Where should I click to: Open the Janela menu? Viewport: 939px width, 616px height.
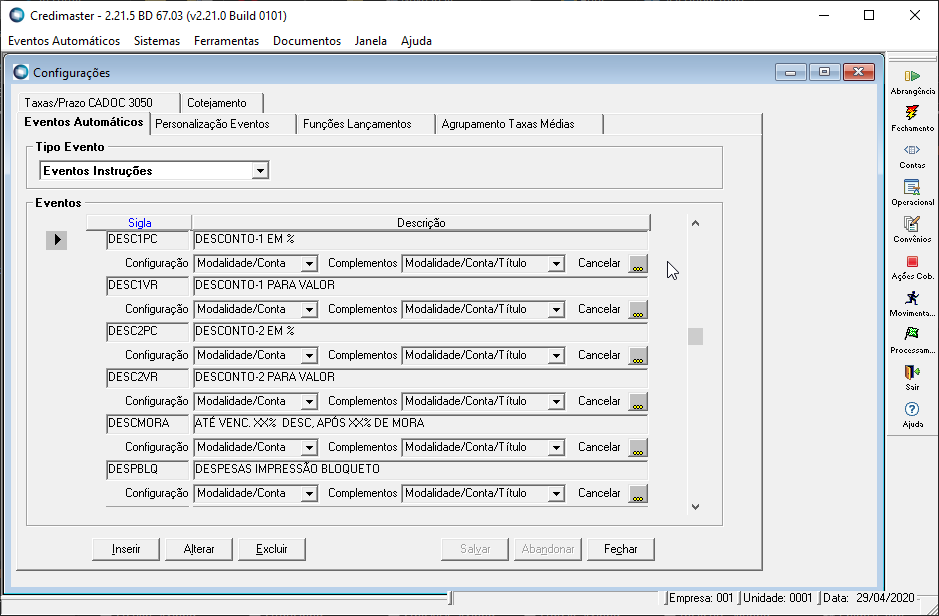coord(371,41)
